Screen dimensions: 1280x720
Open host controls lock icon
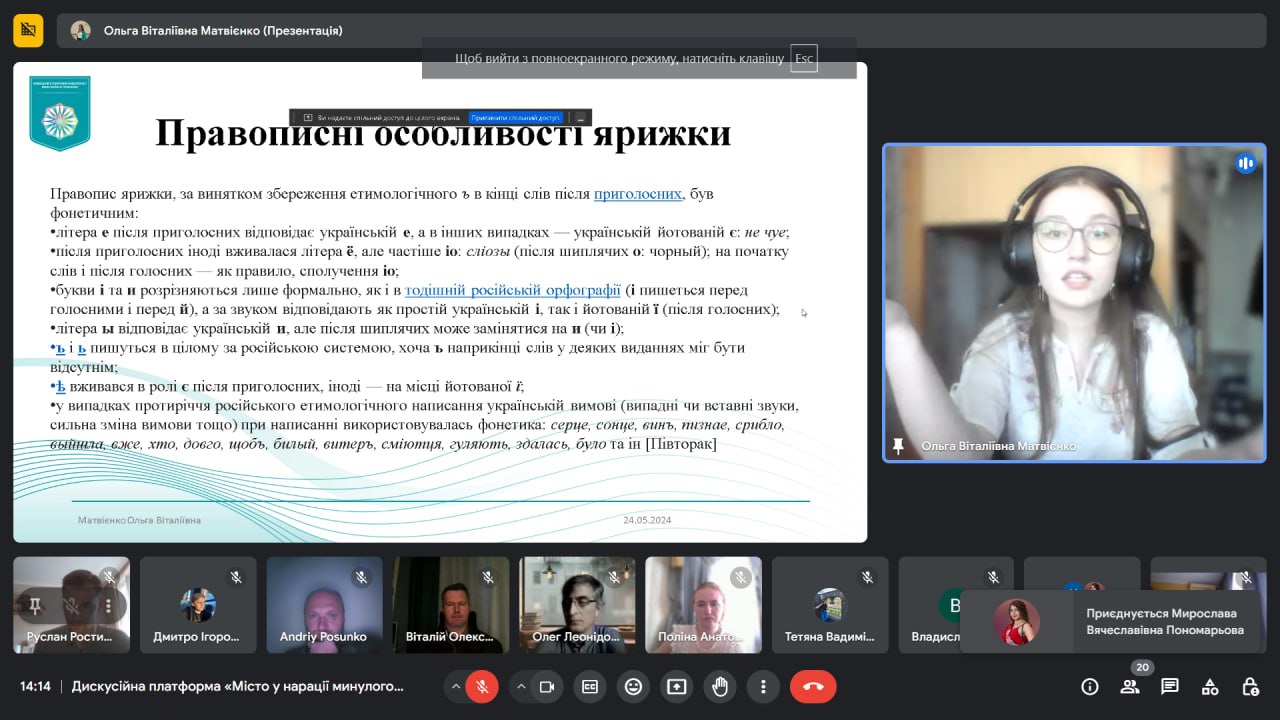pyautogui.click(x=1250, y=686)
